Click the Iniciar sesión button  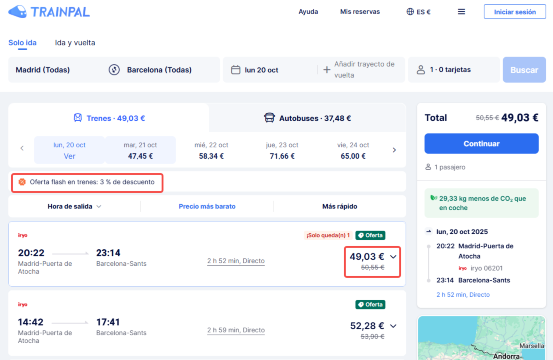click(515, 12)
